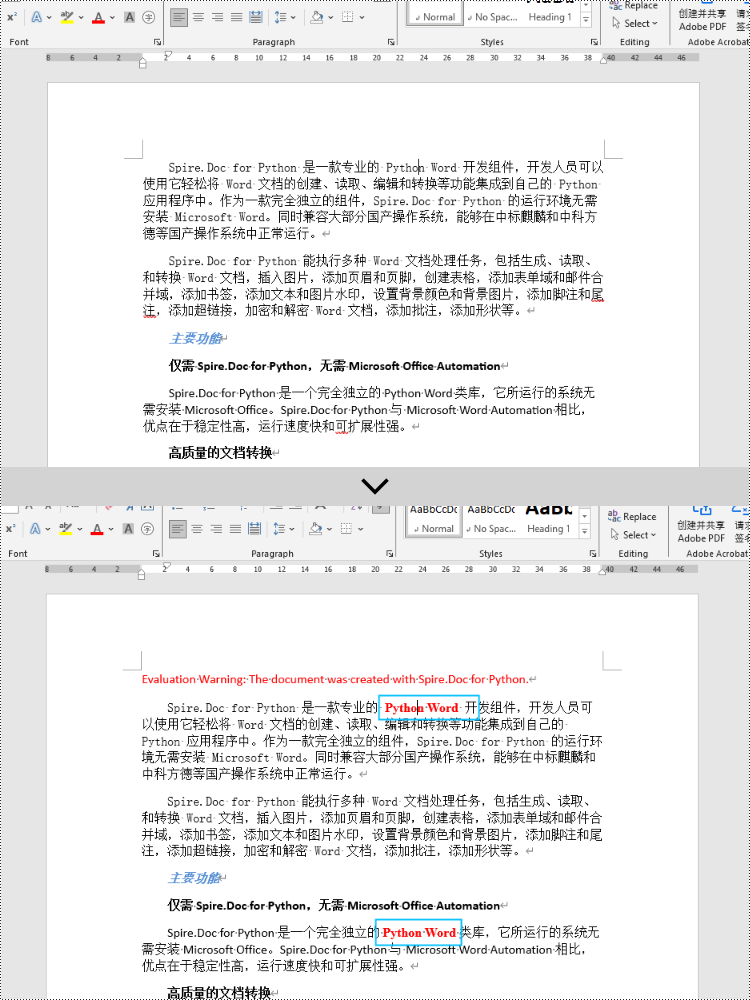Screen dimensions: 750x1000
Task: Align text left in lower window
Action: 178,529
